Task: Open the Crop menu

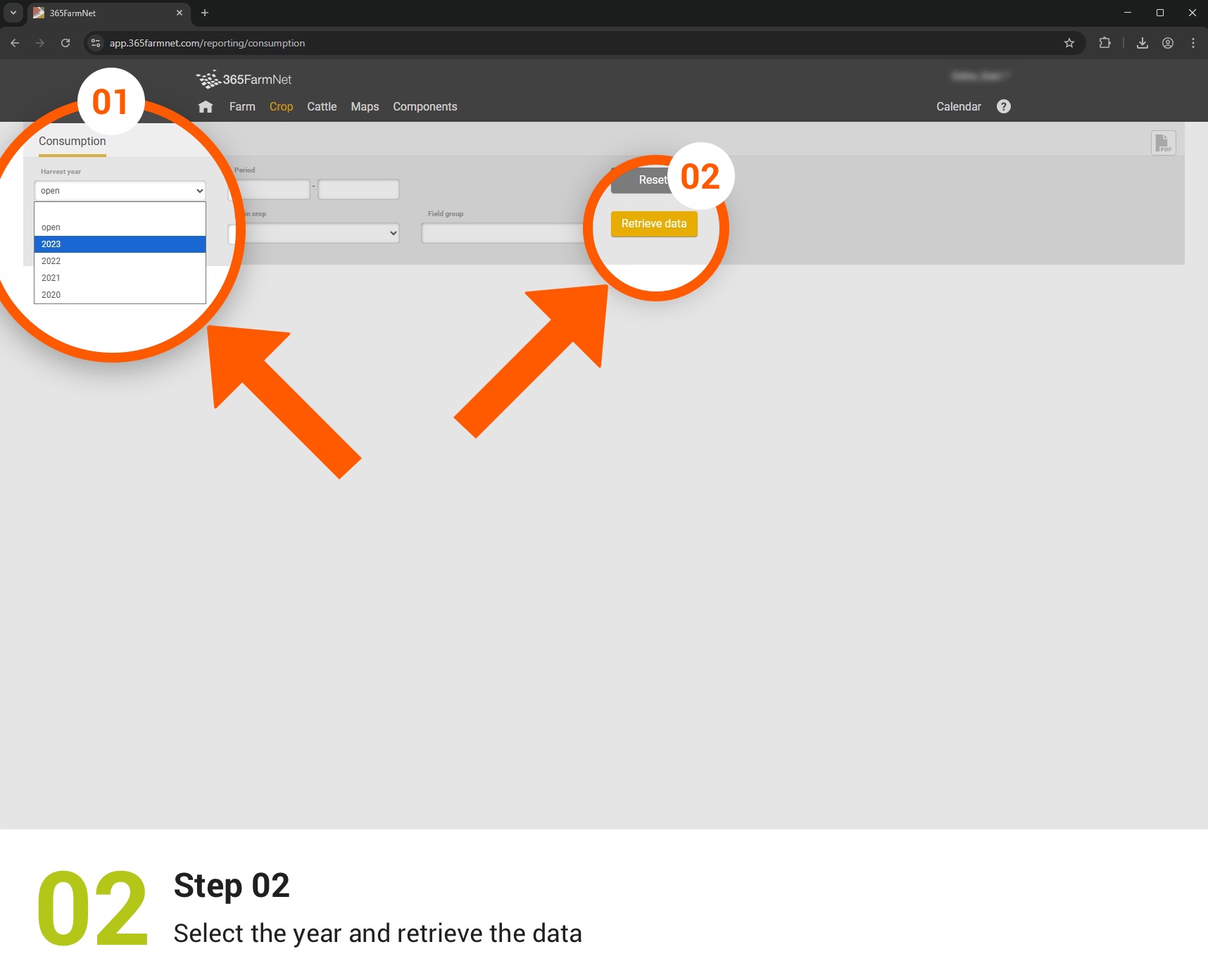Action: coord(281,107)
